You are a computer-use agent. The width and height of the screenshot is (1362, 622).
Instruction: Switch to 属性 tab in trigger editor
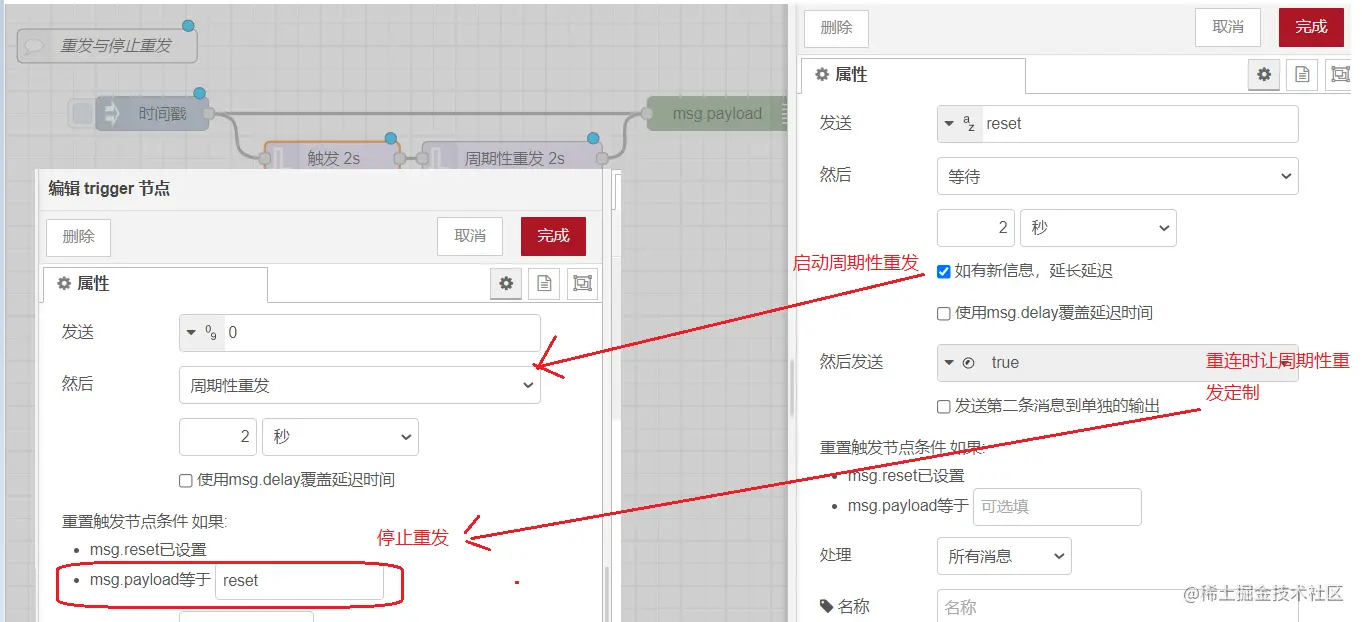tap(155, 285)
